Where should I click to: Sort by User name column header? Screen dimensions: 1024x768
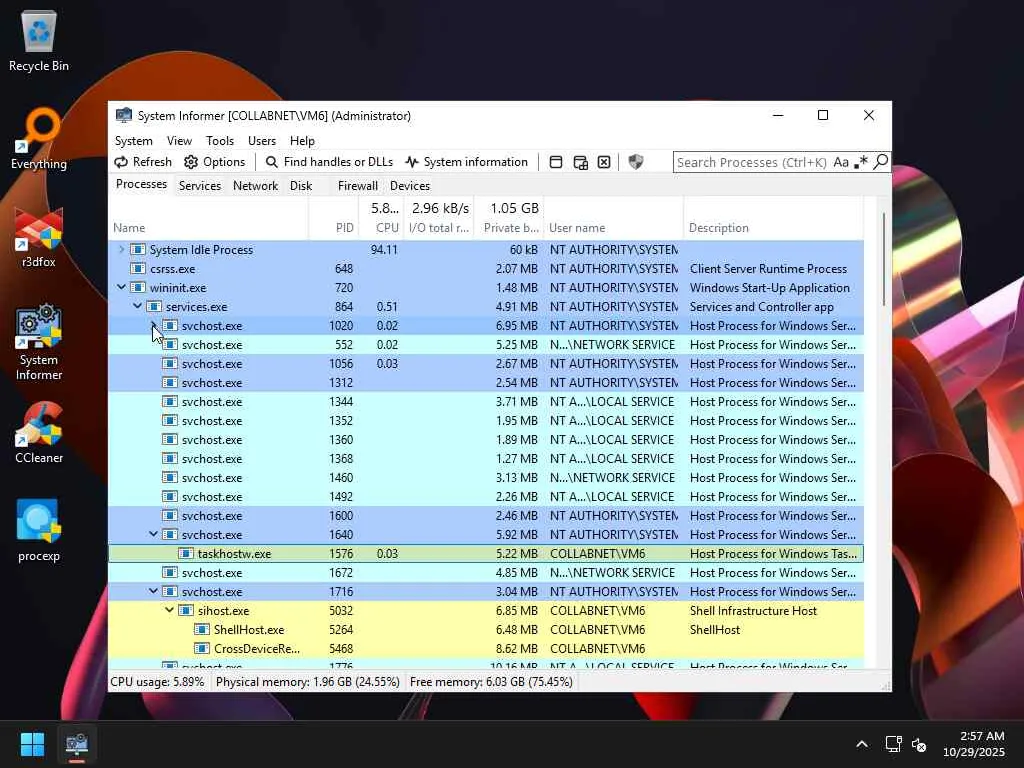[614, 219]
